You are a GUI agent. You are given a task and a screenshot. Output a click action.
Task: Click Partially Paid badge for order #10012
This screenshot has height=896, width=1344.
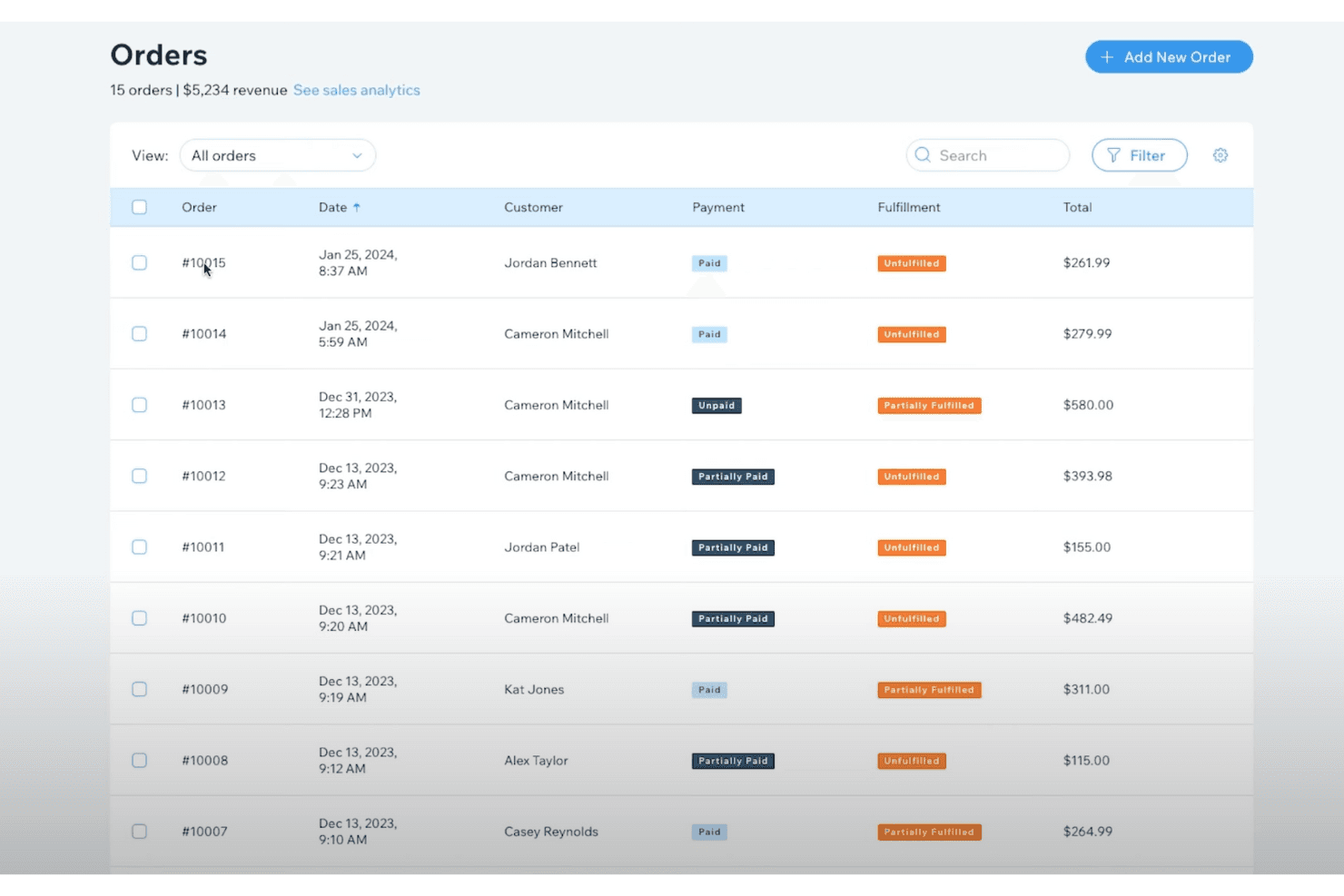[733, 477]
